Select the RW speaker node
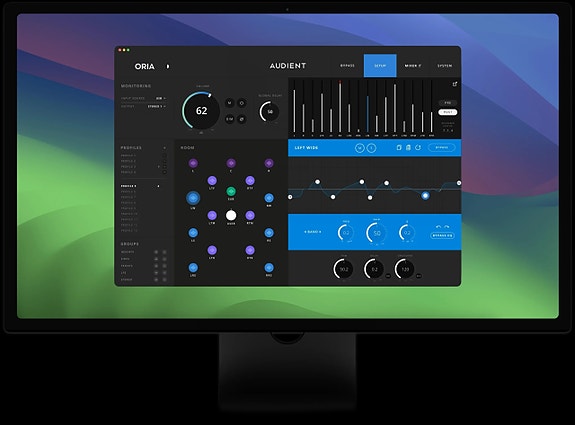Screen dimensions: 575x425 269,198
